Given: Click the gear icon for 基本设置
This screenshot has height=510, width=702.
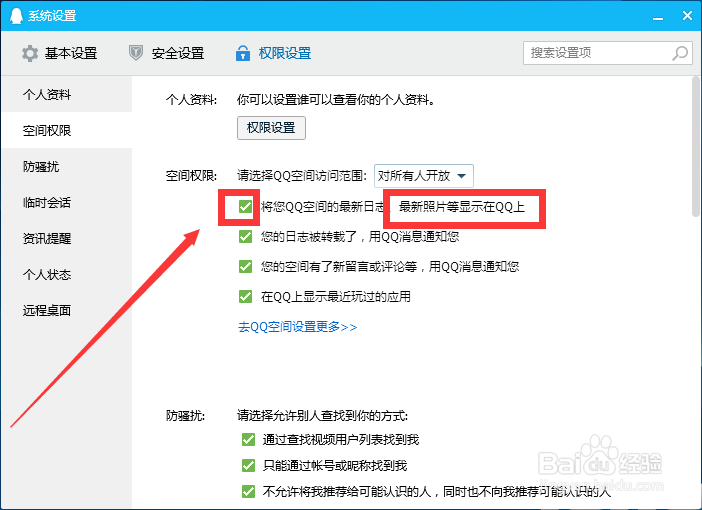Looking at the screenshot, I should coord(30,53).
